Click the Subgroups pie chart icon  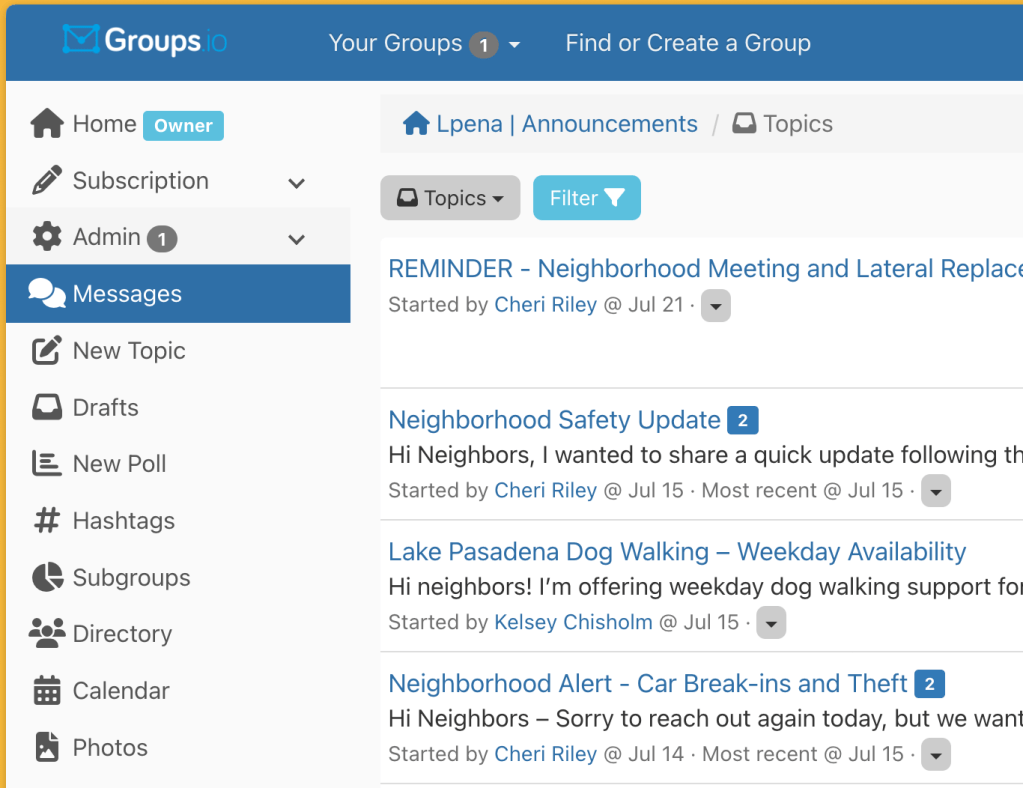[x=47, y=578]
